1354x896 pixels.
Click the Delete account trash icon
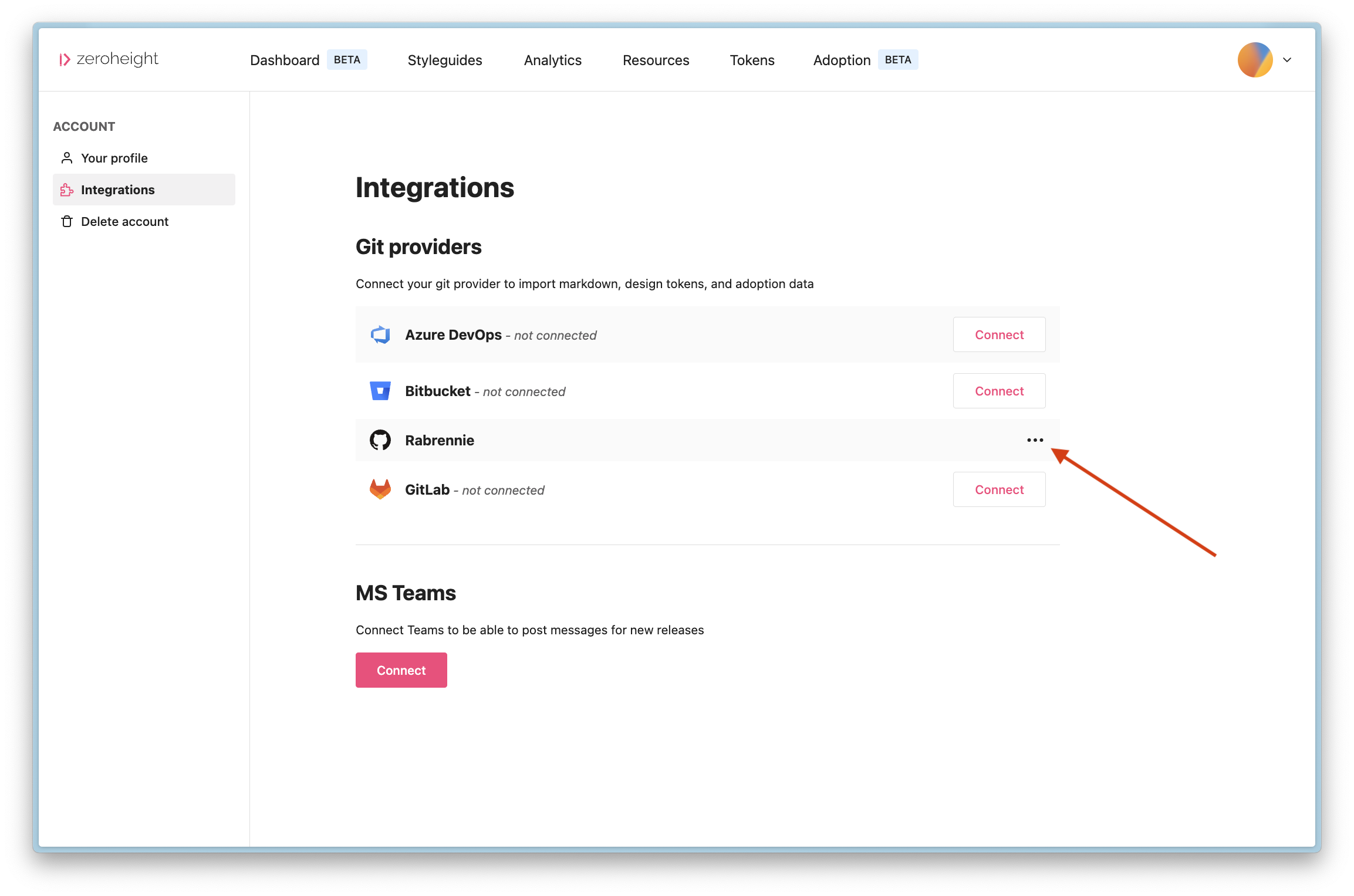pos(67,221)
